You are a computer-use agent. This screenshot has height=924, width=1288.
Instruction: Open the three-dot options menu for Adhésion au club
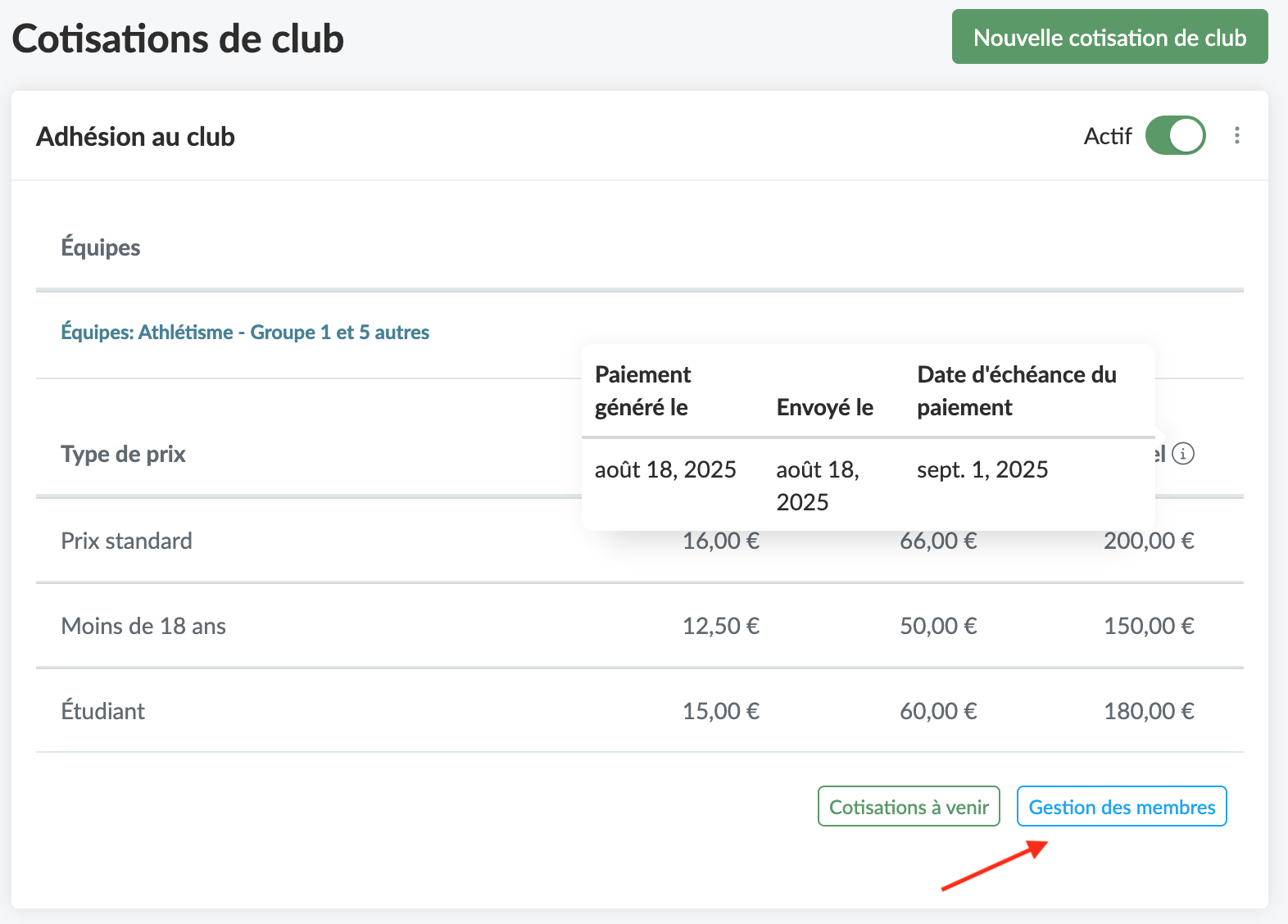1236,136
